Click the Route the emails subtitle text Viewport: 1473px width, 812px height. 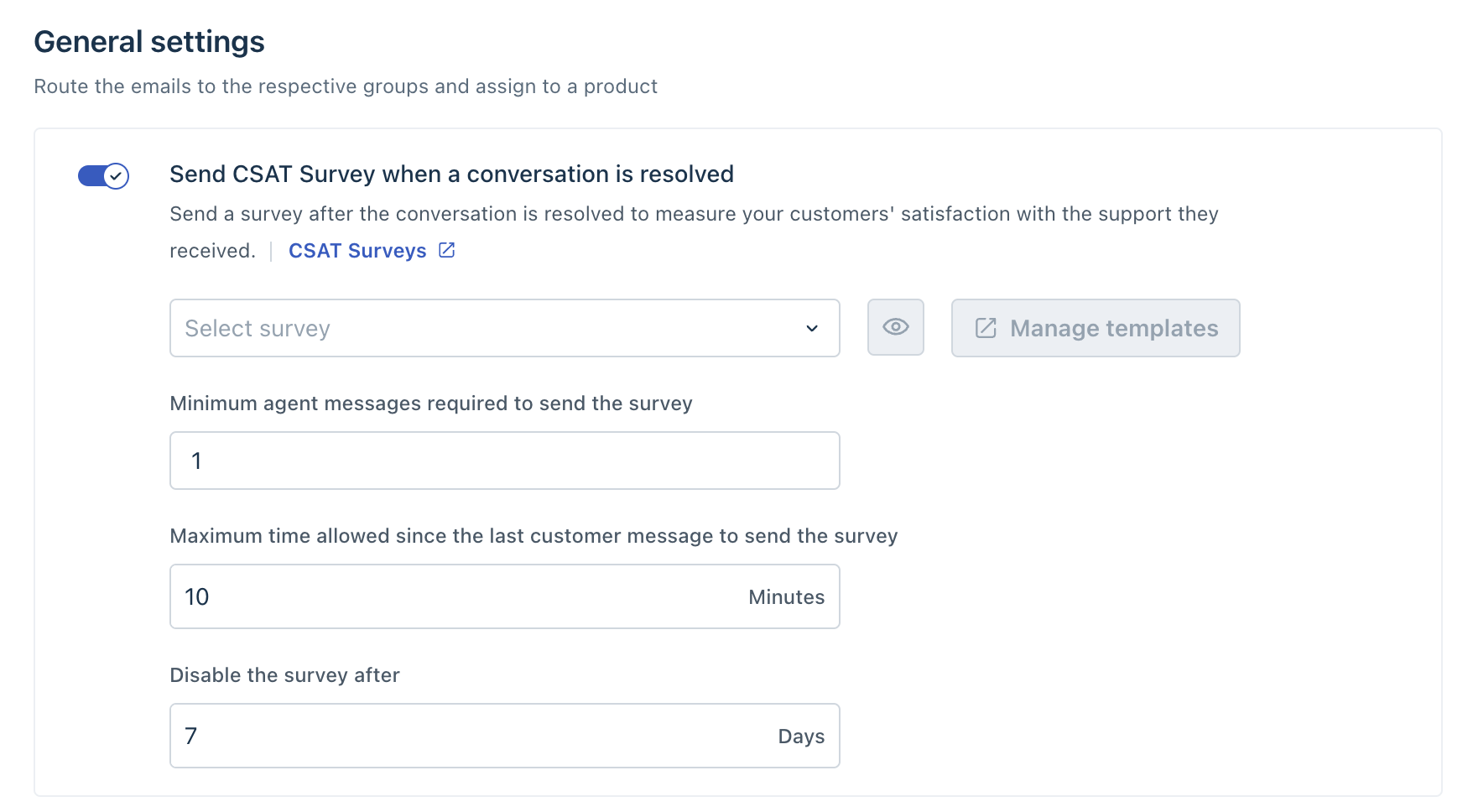346,86
